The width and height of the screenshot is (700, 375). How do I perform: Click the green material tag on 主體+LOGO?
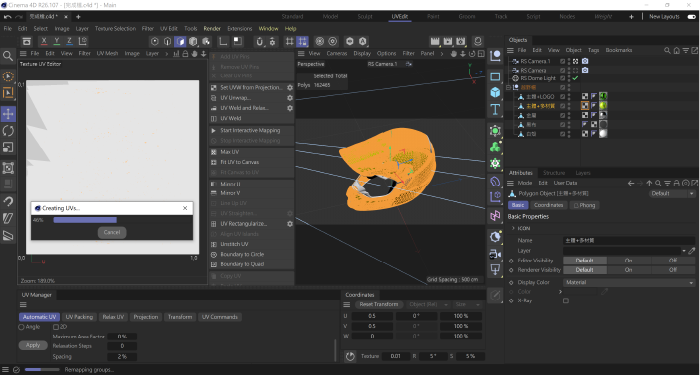[603, 96]
